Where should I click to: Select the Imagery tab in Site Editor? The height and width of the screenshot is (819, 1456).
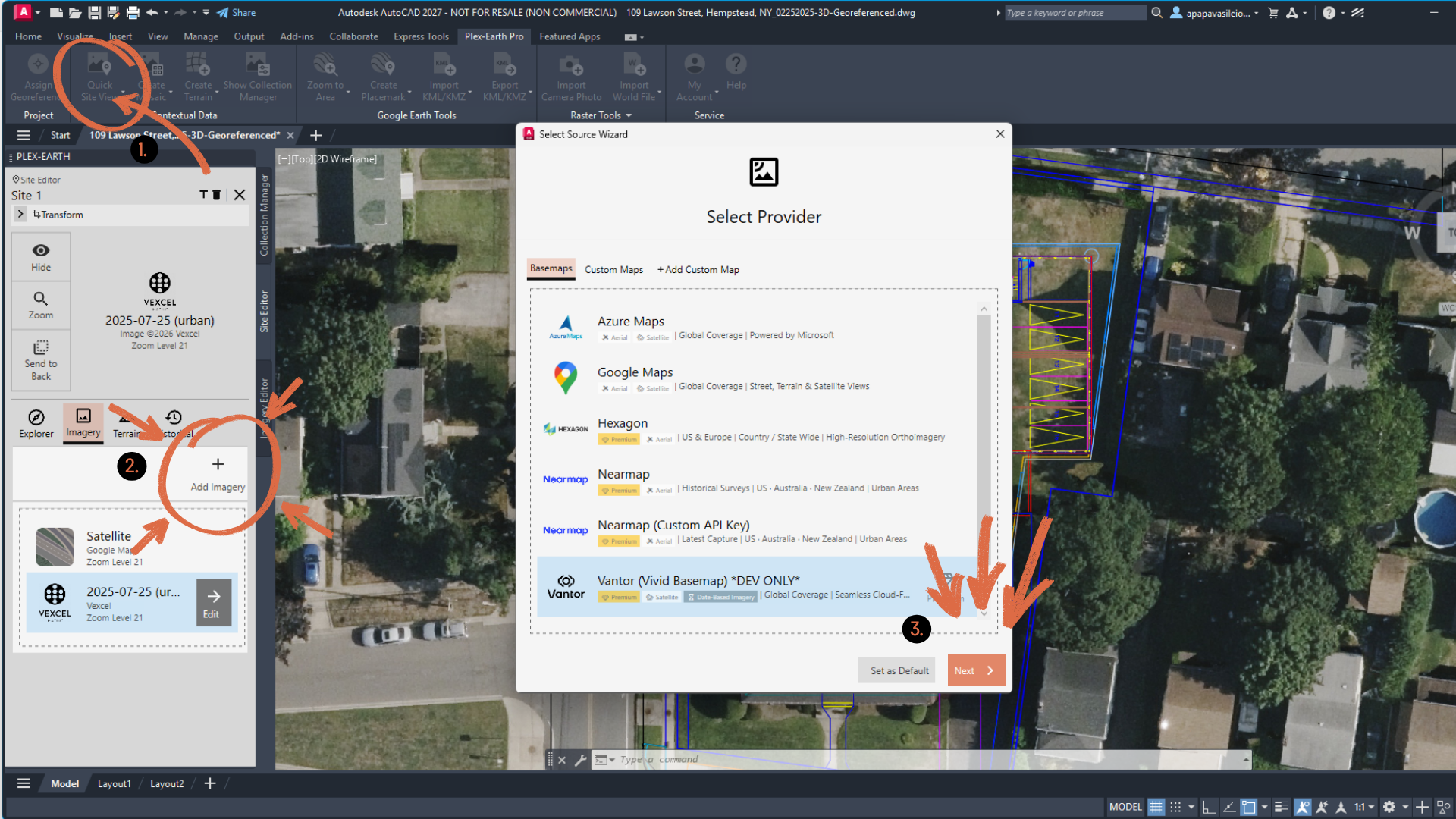pyautogui.click(x=83, y=423)
